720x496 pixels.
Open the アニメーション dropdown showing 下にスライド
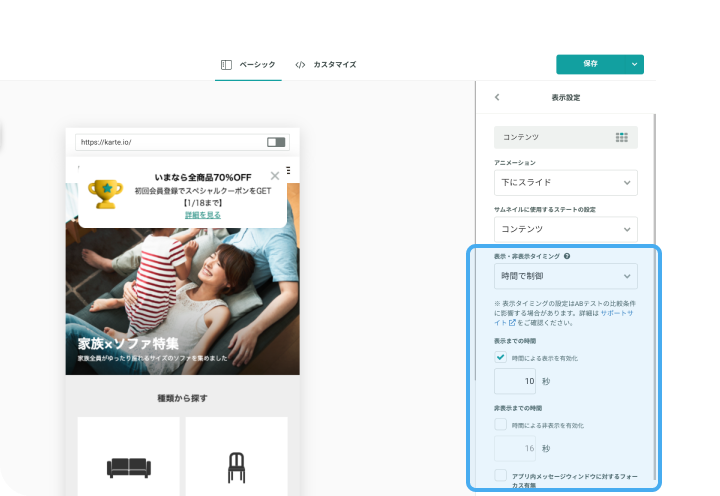[x=566, y=183]
